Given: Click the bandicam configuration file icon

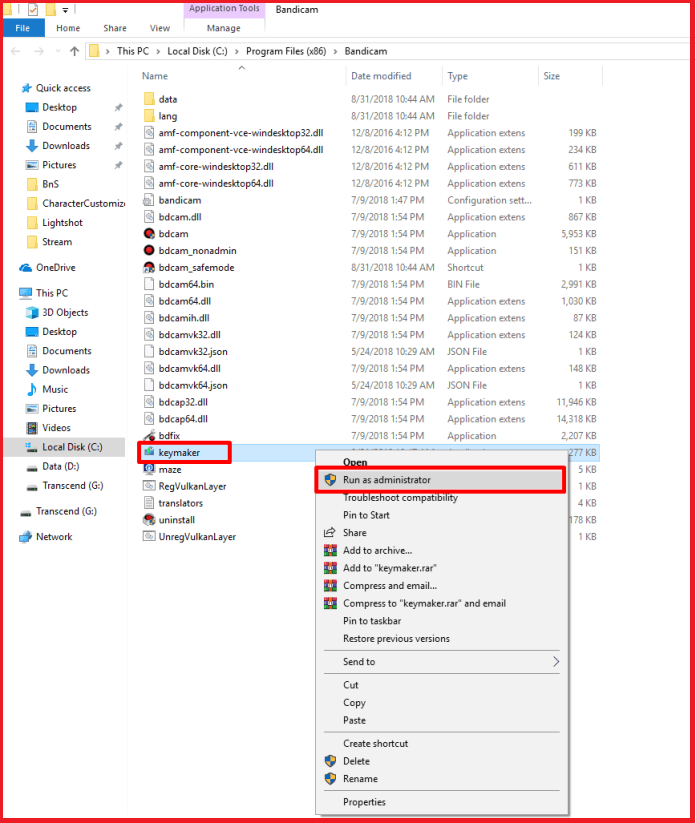Looking at the screenshot, I should [x=149, y=200].
